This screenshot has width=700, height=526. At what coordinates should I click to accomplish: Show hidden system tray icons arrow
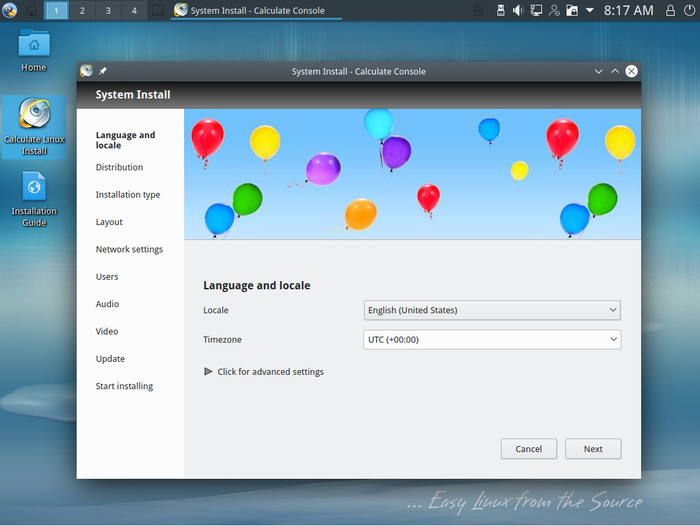(590, 11)
